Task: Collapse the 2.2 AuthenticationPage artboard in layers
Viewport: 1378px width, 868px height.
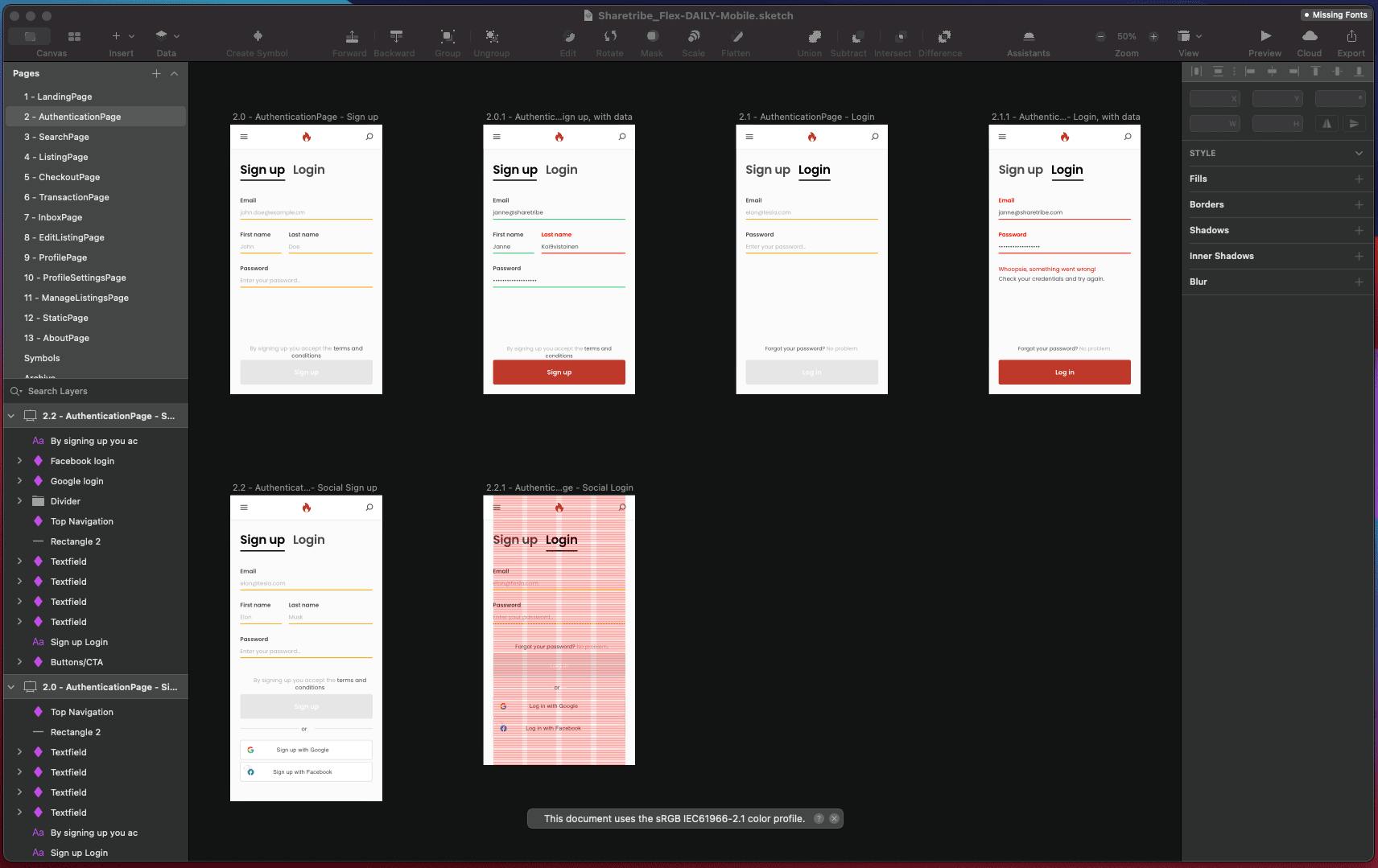Action: pyautogui.click(x=11, y=415)
